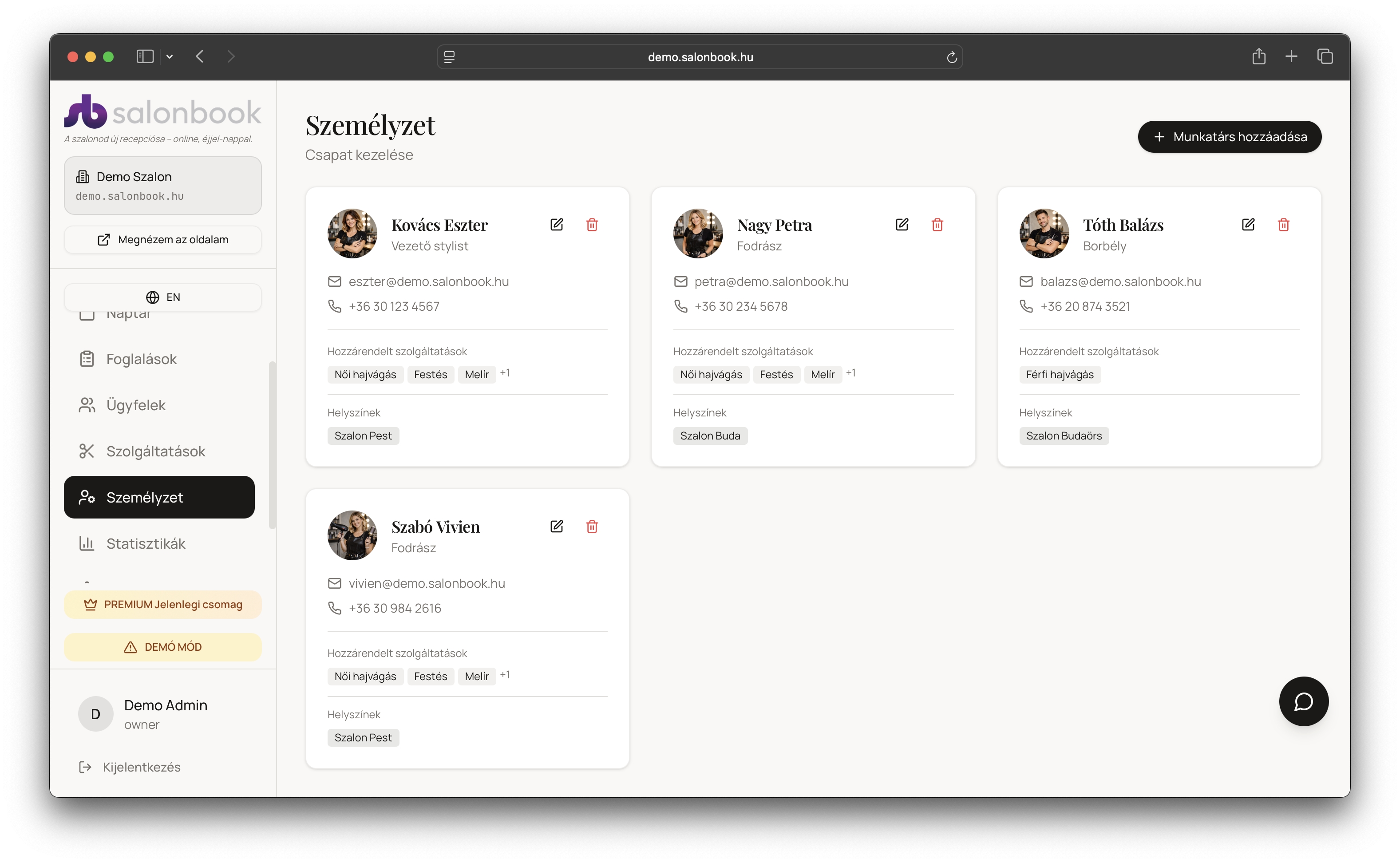Click Kovács Eszter's Női hajvágás tag

coord(365,374)
